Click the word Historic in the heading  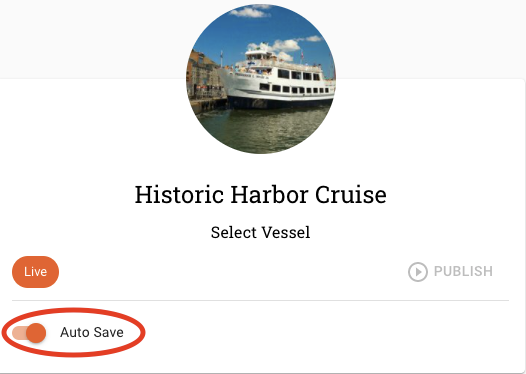[x=179, y=195]
